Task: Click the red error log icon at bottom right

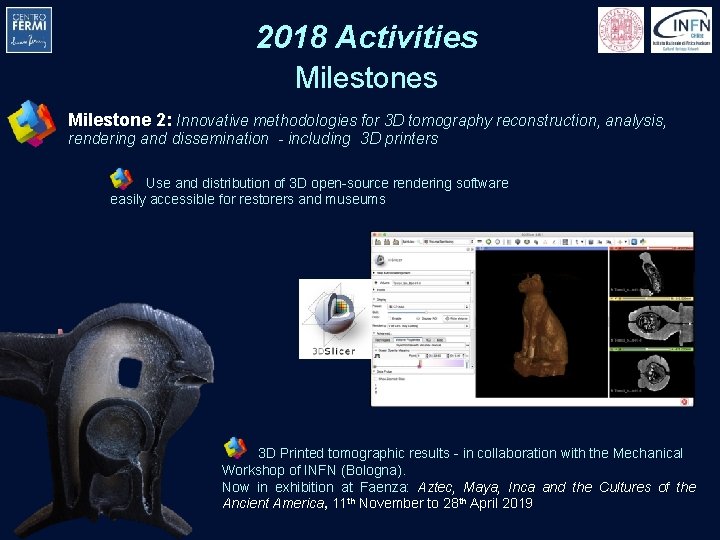Action: click(684, 402)
